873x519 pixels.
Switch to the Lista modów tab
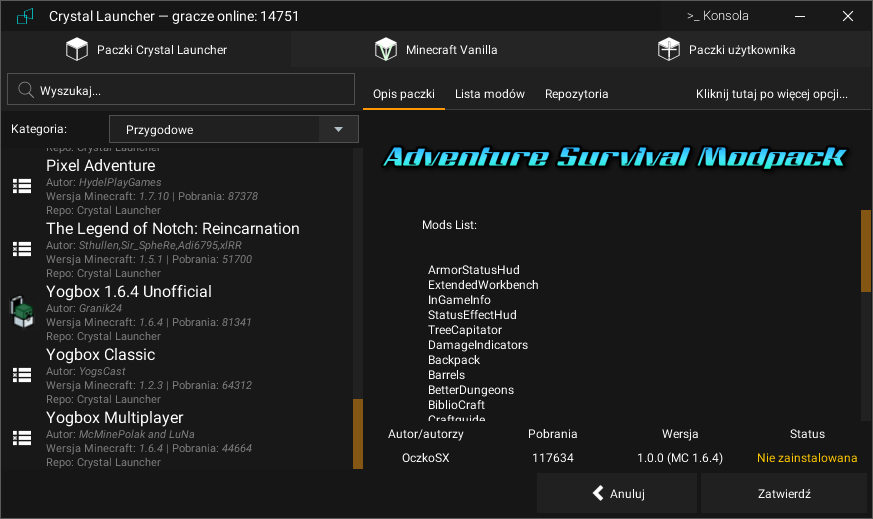489,94
